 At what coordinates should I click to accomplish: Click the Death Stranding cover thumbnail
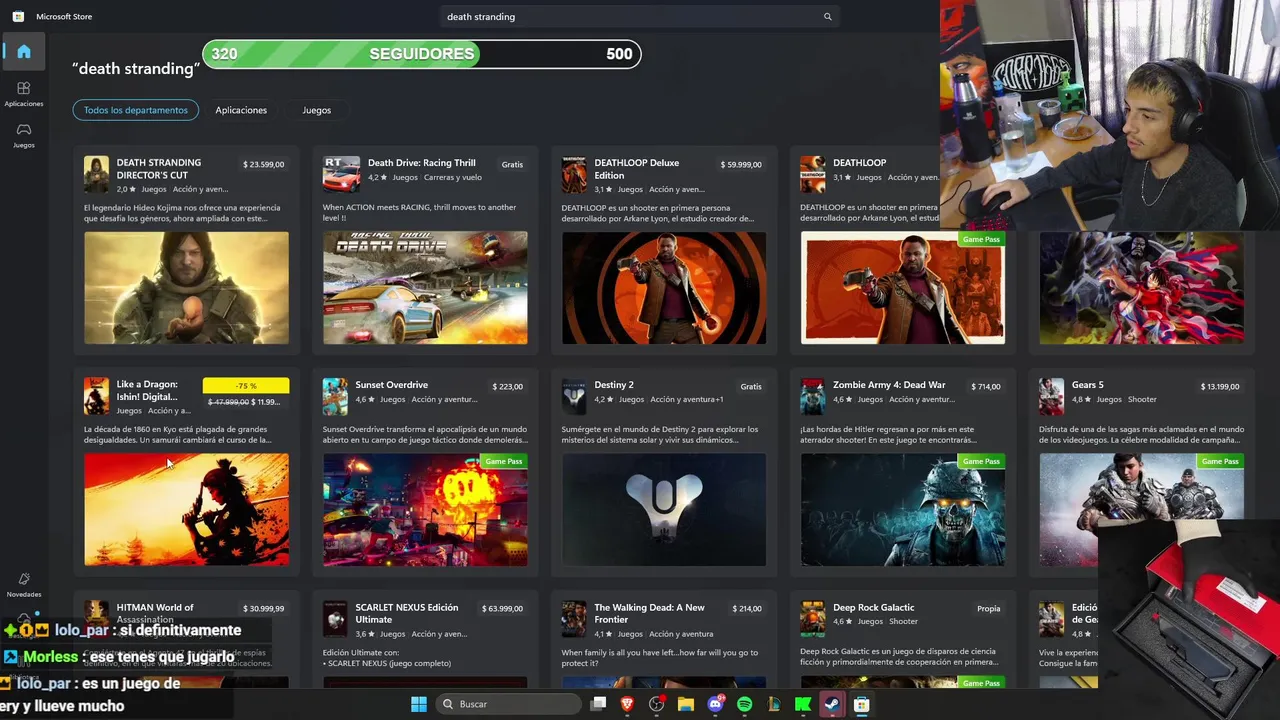(x=187, y=288)
